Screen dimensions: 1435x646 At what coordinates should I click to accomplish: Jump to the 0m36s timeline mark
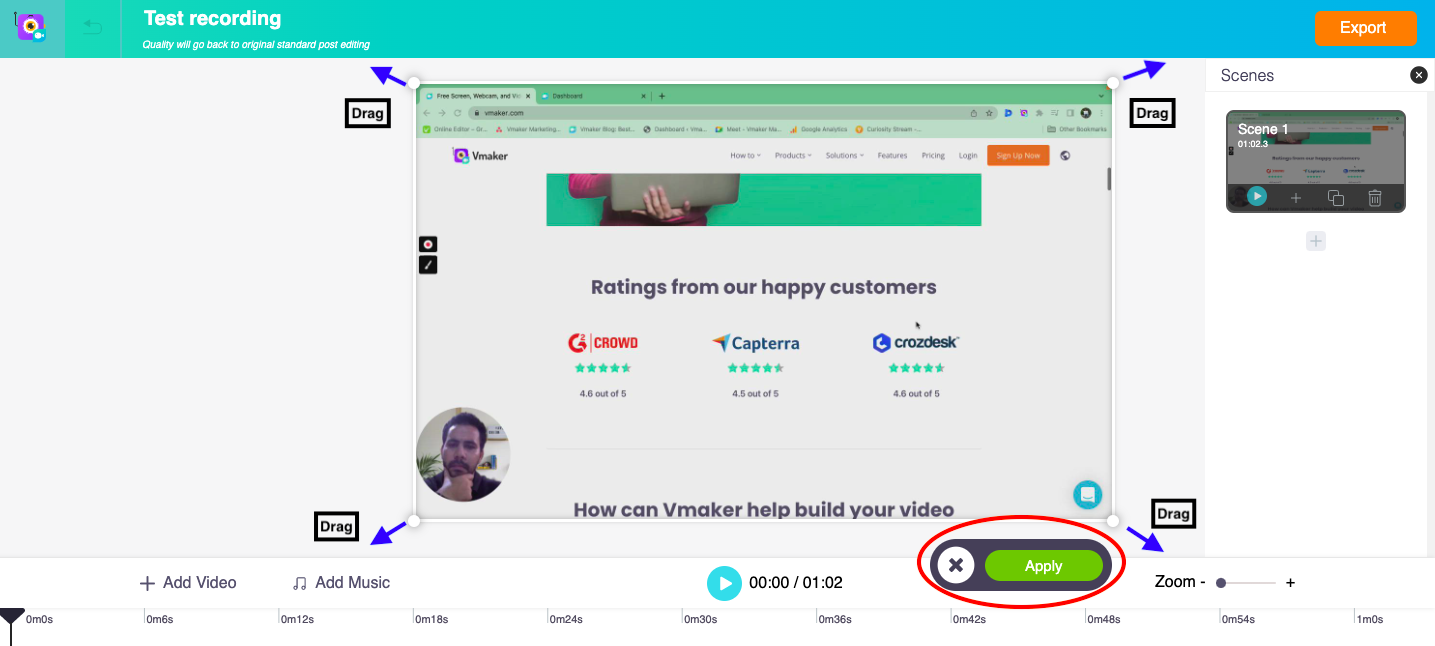[835, 619]
